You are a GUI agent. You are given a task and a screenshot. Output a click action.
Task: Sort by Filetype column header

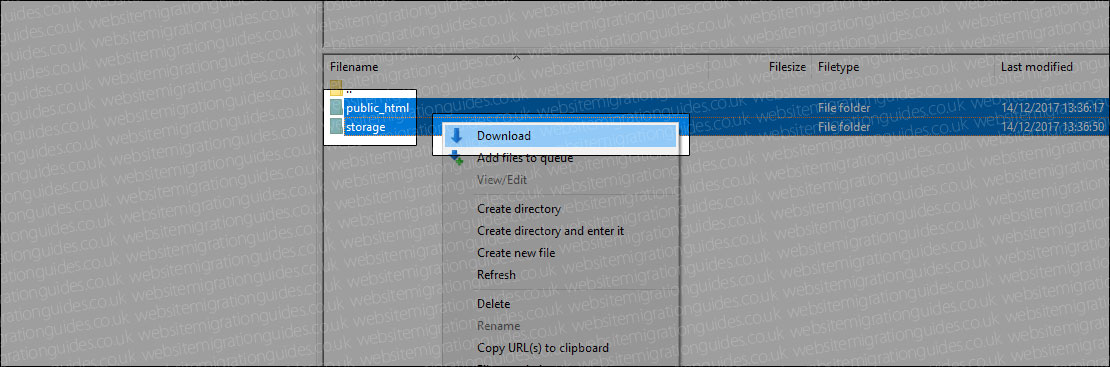click(838, 67)
